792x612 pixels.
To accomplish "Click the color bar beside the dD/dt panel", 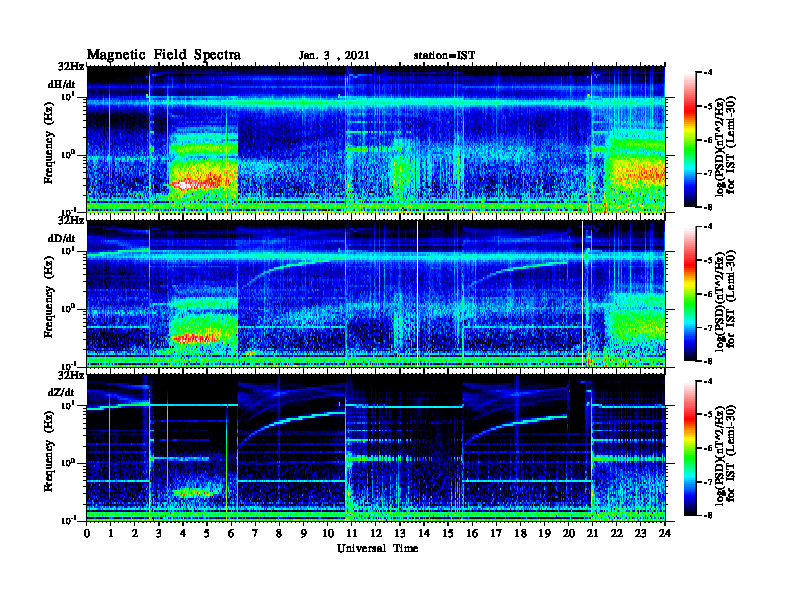I will 690,294.
